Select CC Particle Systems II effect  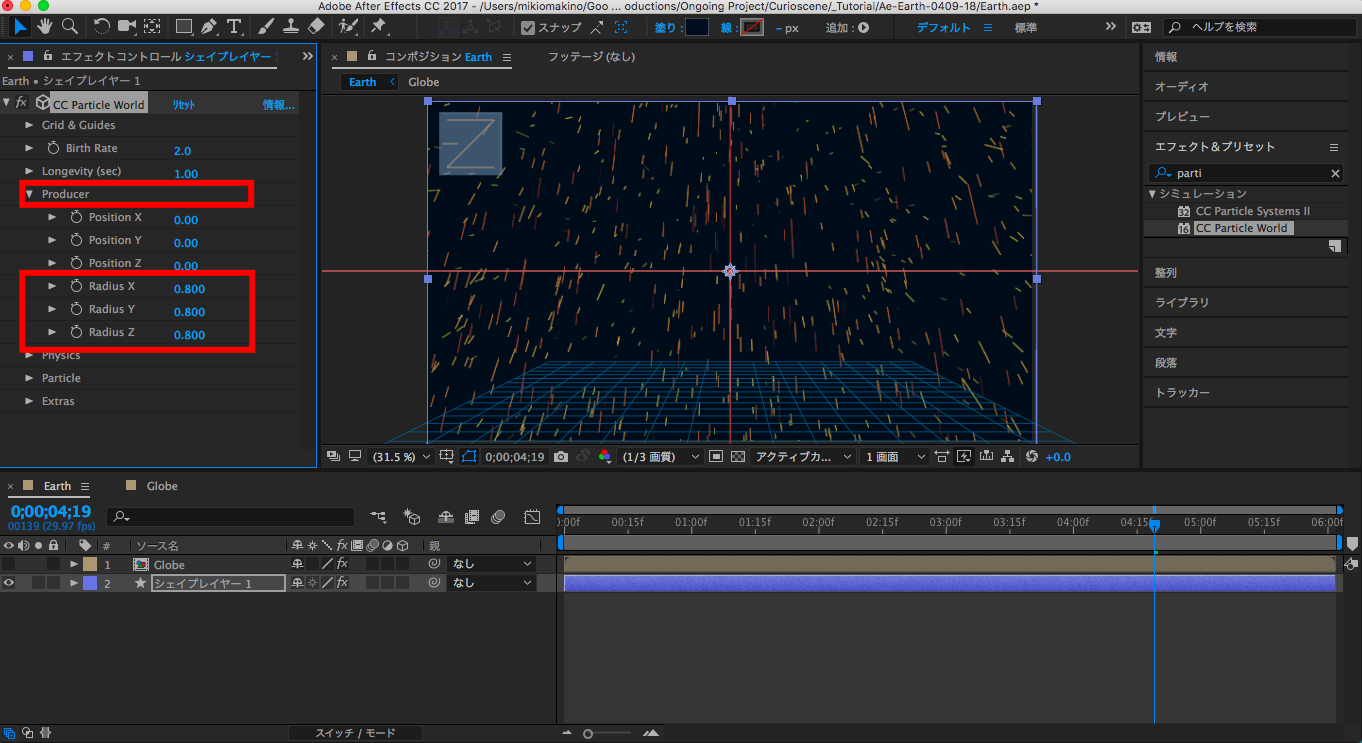pyautogui.click(x=1252, y=211)
